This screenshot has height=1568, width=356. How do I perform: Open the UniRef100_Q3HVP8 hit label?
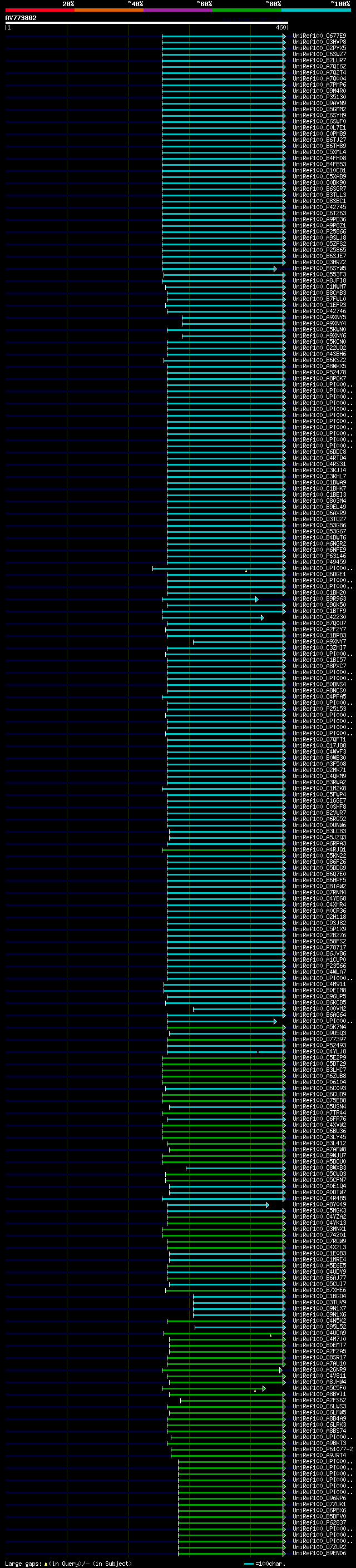(x=319, y=43)
